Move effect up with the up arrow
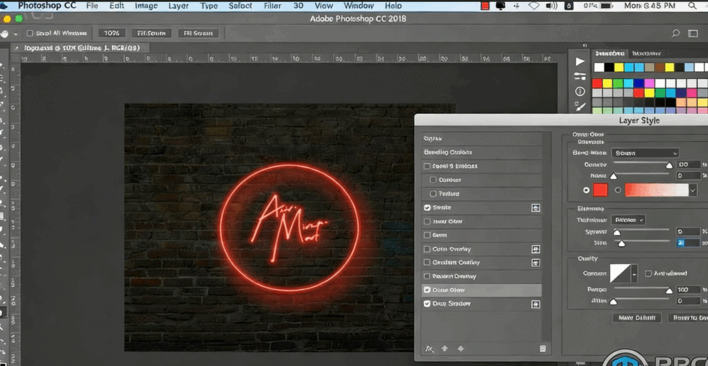This screenshot has height=366, width=708. click(x=445, y=349)
